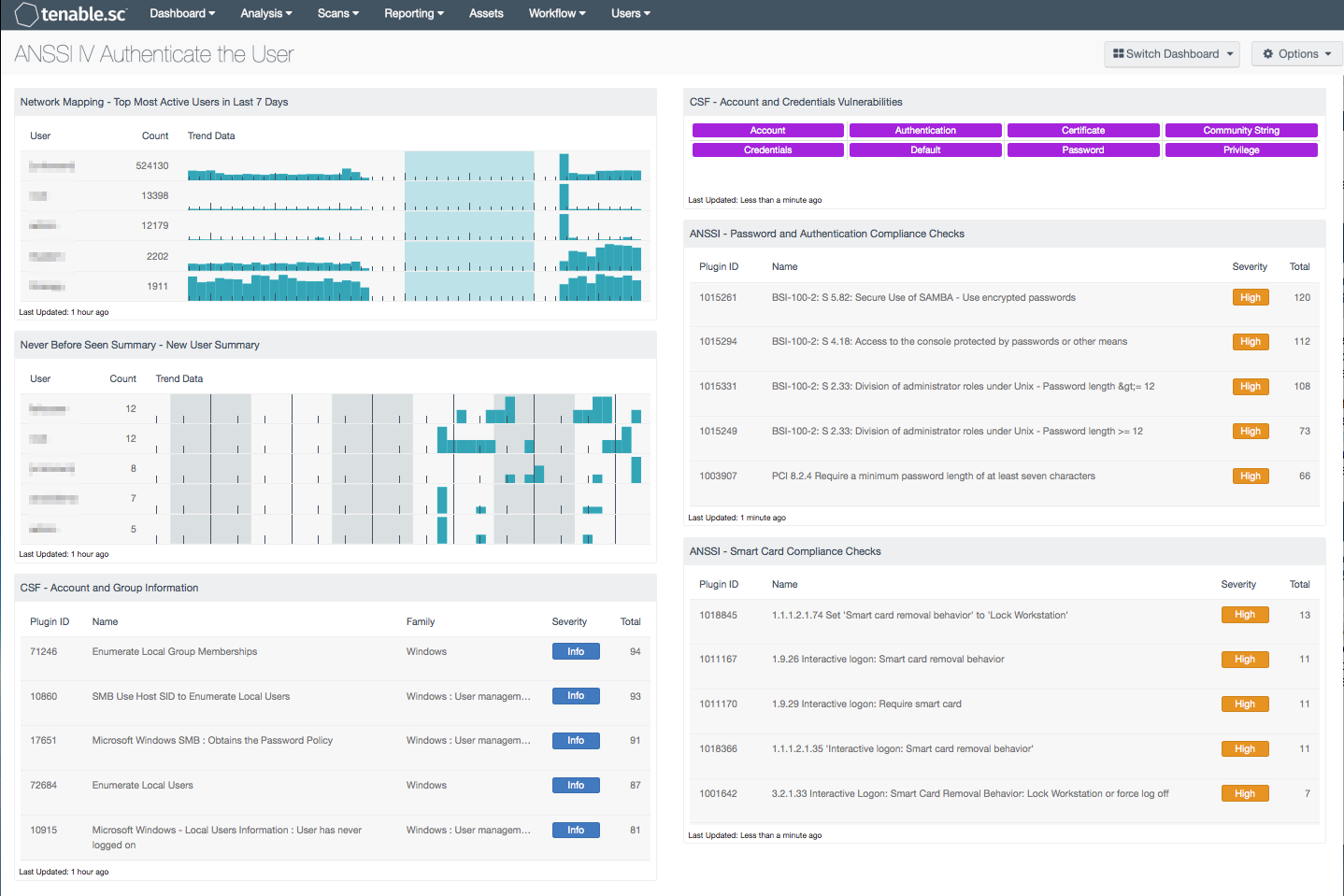Select the Privilege matrix cell
Image resolution: width=1344 pixels, height=896 pixels.
coord(1241,149)
